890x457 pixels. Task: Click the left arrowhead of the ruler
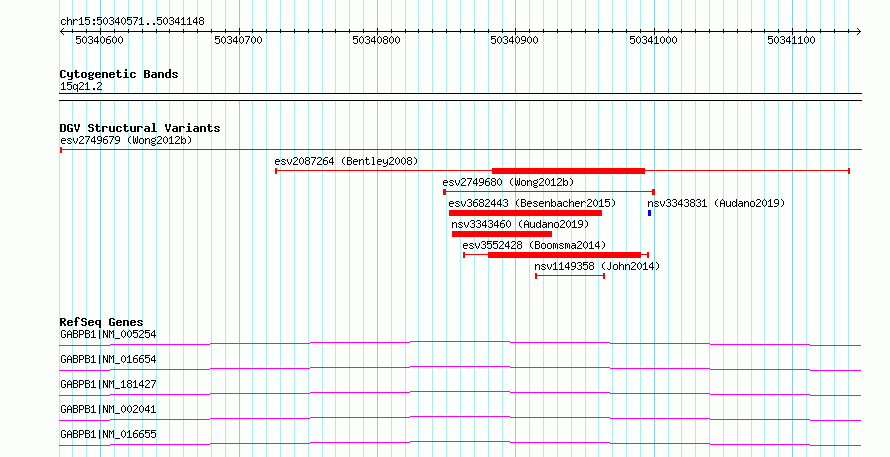(x=62, y=32)
